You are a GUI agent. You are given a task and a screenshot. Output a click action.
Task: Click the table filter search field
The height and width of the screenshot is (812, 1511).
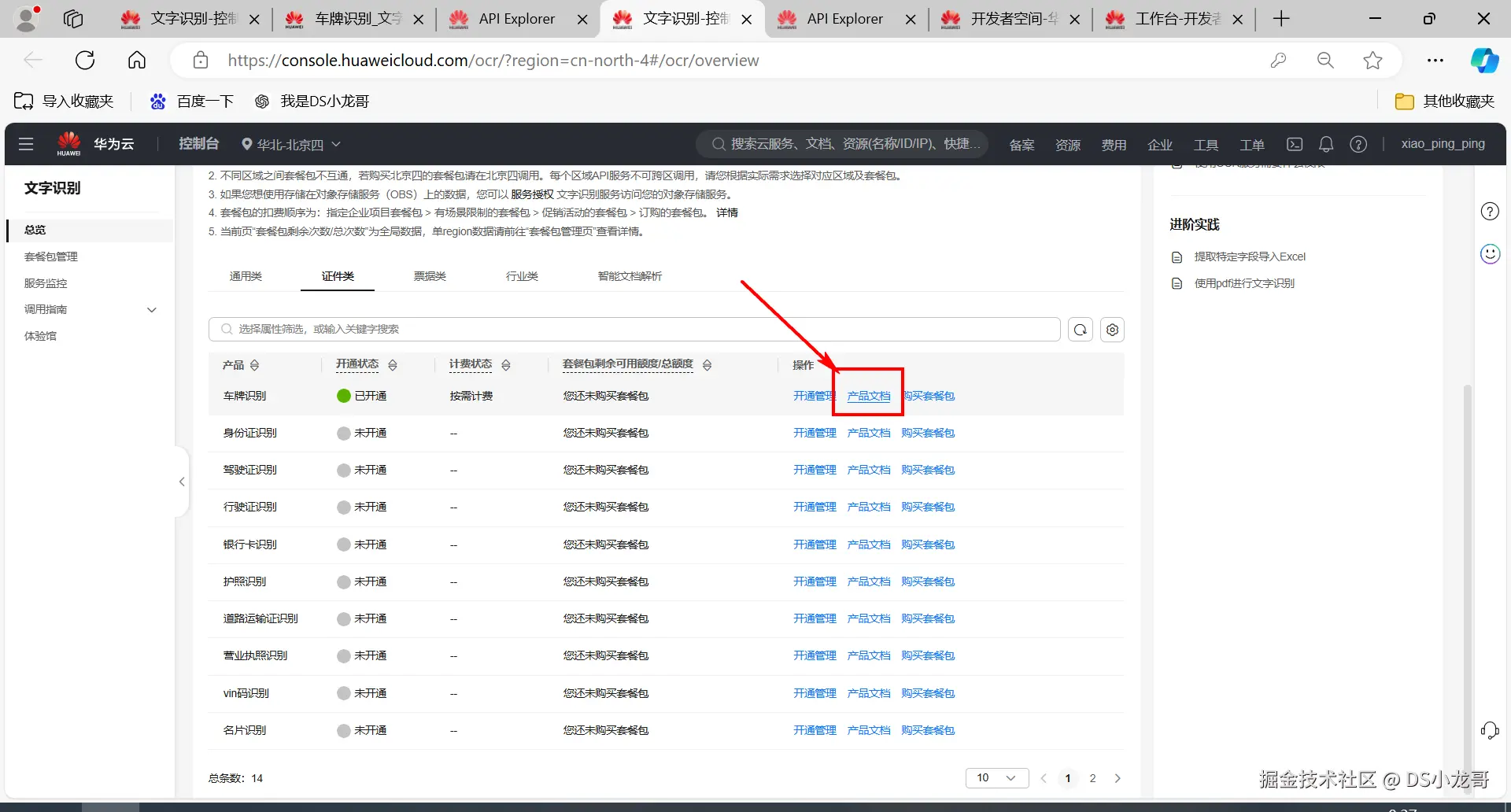tap(634, 329)
